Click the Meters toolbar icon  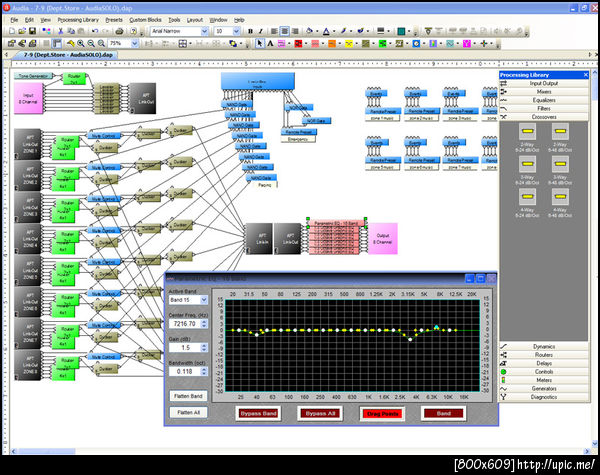(x=433, y=44)
